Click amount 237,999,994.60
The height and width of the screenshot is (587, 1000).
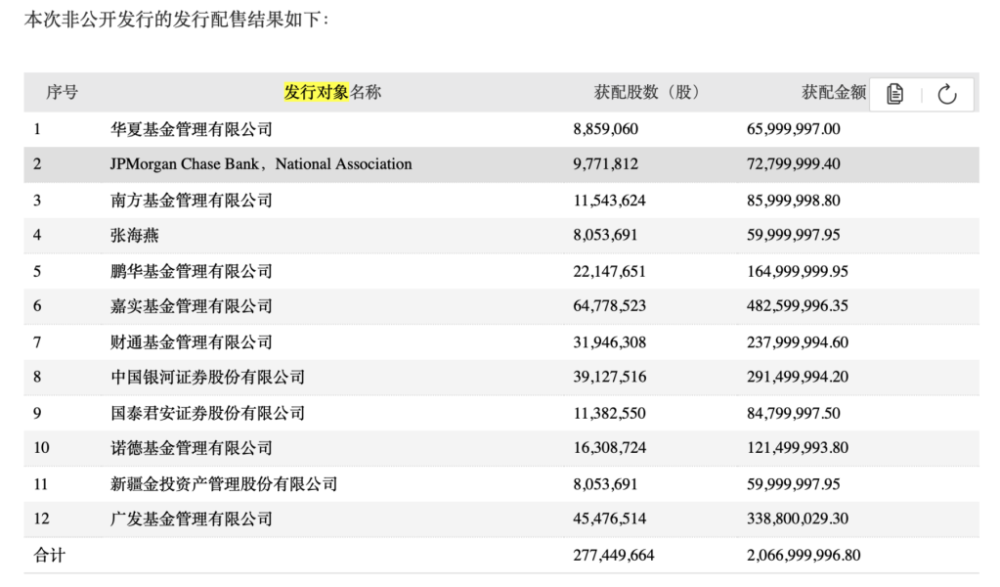(797, 343)
